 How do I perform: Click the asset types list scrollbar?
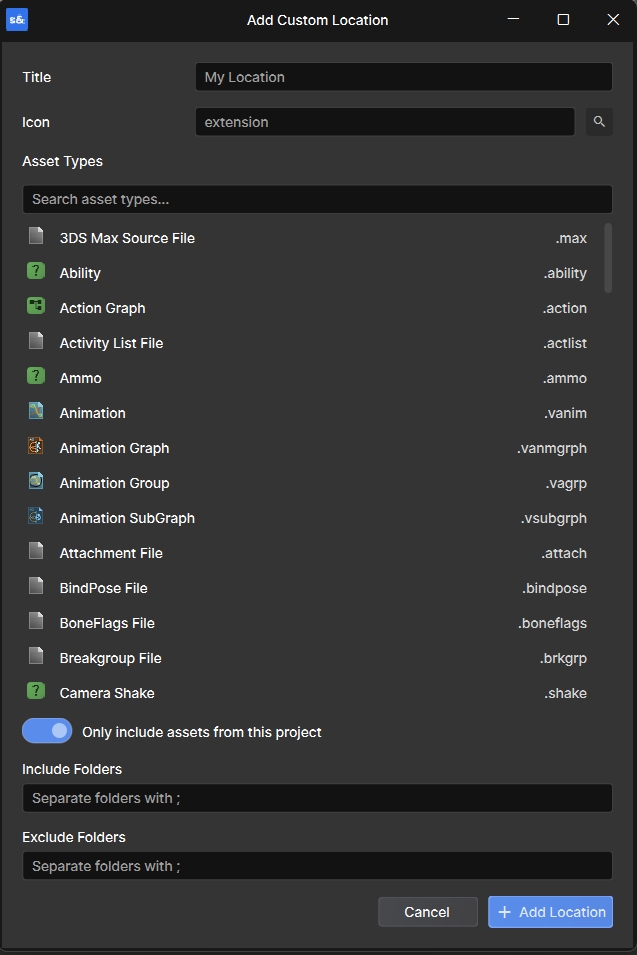coord(608,258)
